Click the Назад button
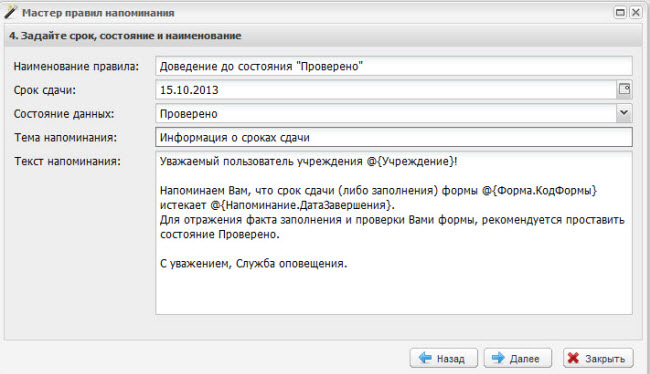650x374 pixels. [444, 358]
